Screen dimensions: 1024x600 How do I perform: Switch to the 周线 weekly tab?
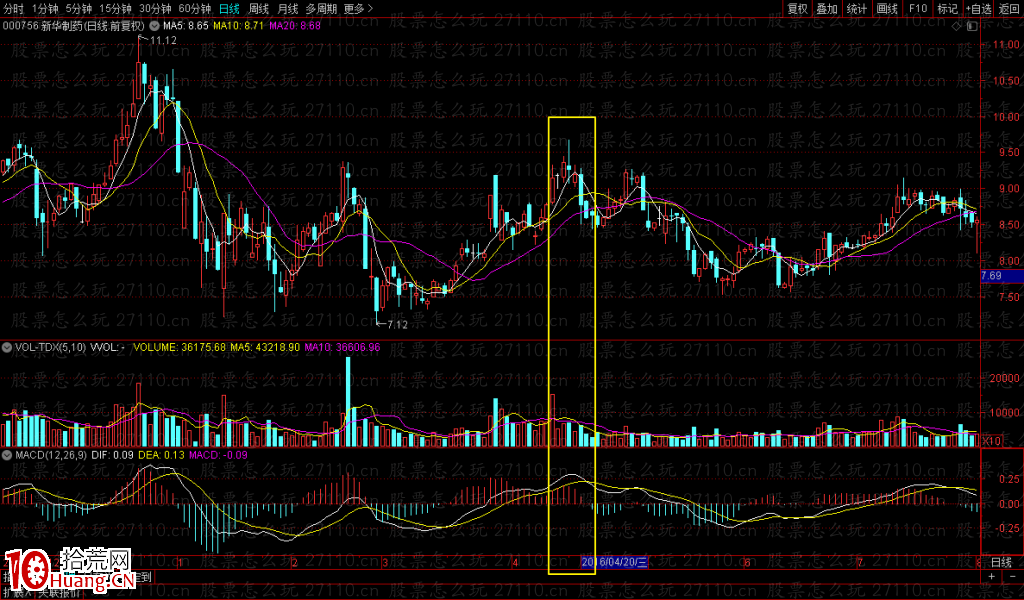(x=259, y=8)
